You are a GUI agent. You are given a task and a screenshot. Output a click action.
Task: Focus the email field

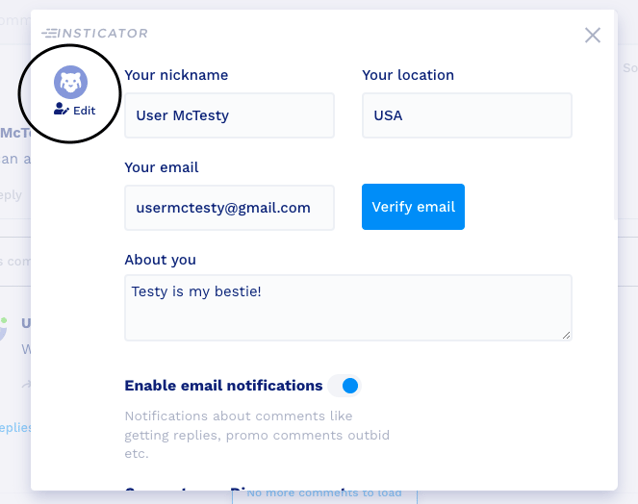(x=229, y=208)
